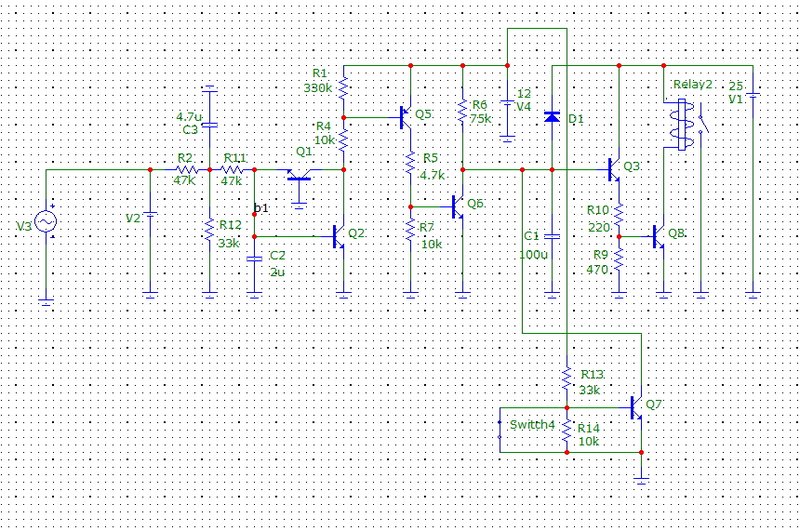The image size is (800, 531).
Task: Select the Relay2 coil symbol
Action: pyautogui.click(x=682, y=125)
